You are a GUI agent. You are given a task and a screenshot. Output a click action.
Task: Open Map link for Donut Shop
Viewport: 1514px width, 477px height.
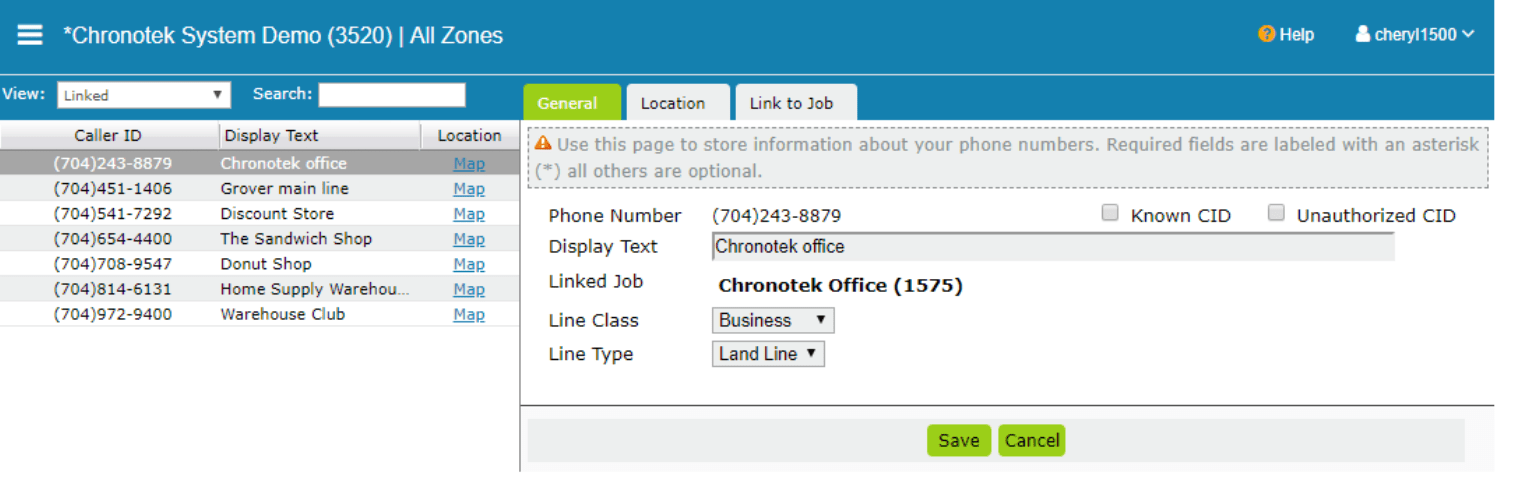[468, 264]
